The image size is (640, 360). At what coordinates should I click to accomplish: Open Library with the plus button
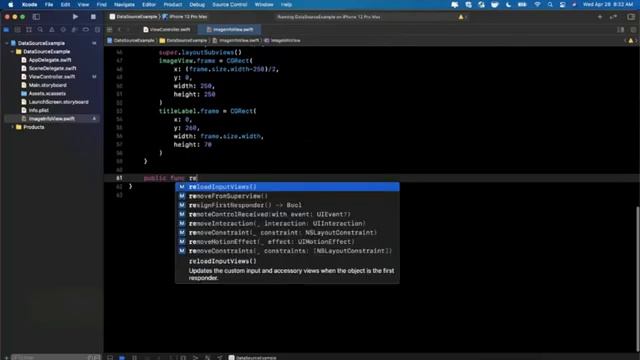[x=600, y=17]
